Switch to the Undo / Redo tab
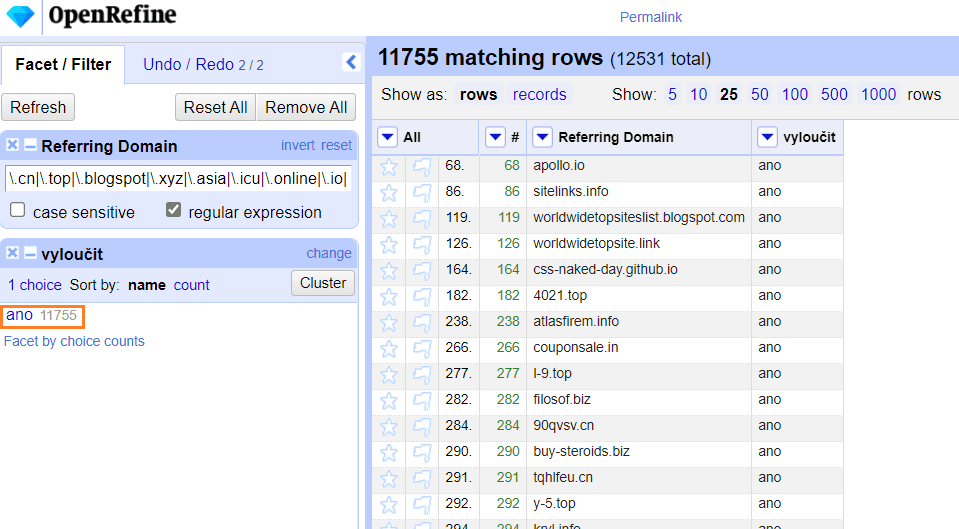Viewport: 959px width, 529px height. click(203, 64)
